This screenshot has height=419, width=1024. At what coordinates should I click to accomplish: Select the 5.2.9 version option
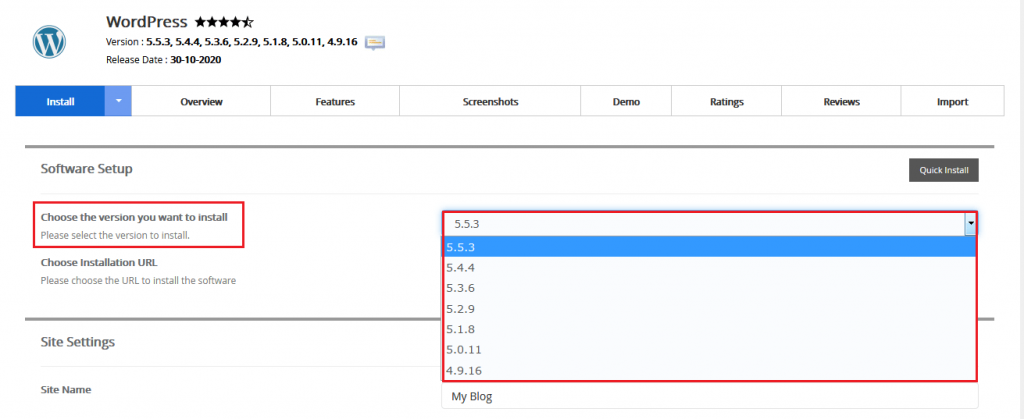[710, 309]
